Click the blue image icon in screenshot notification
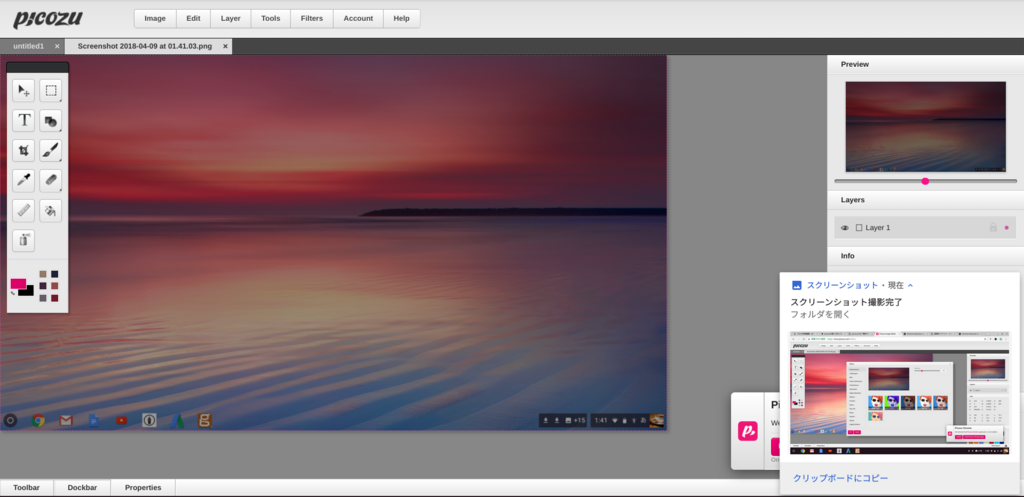Image resolution: width=1024 pixels, height=497 pixels. pos(797,285)
